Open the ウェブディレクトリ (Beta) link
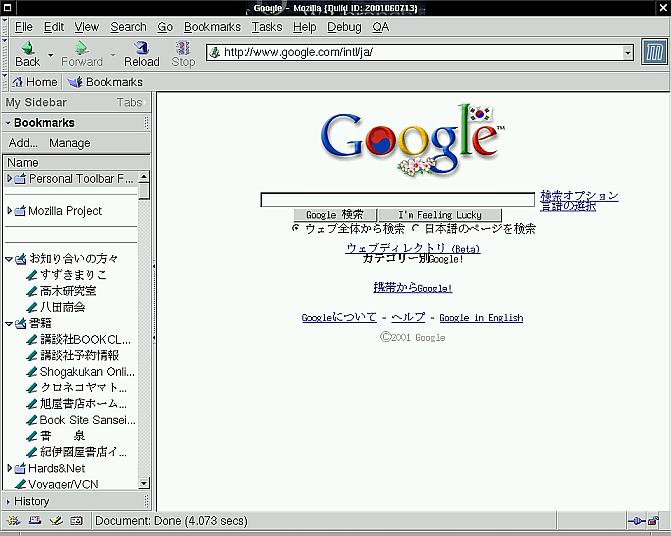 pos(413,248)
